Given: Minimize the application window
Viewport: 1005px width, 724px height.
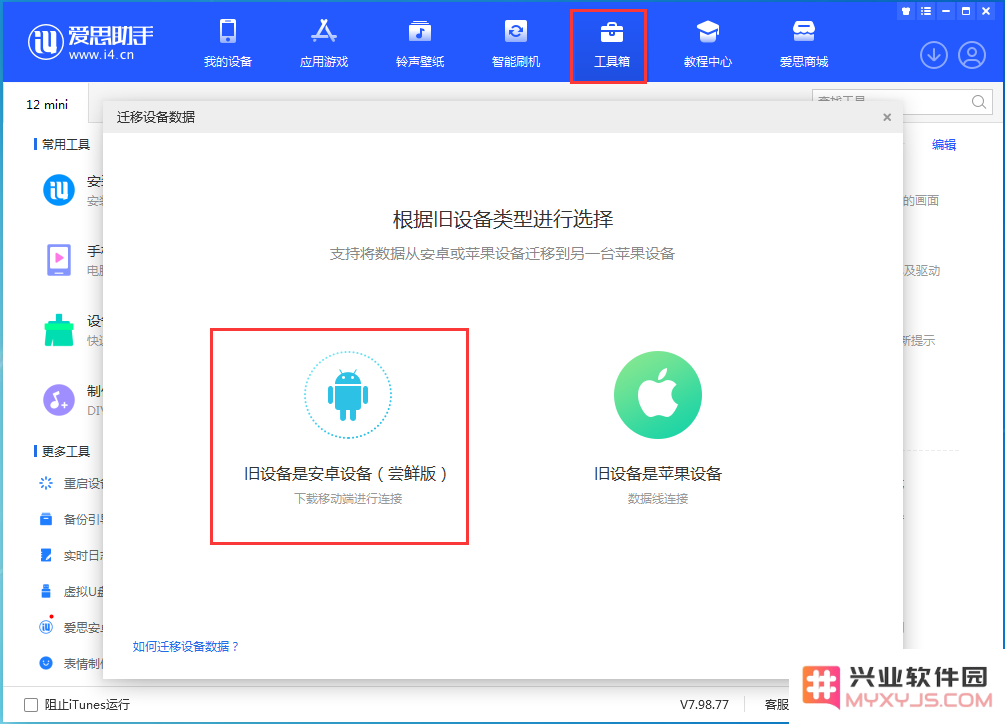Looking at the screenshot, I should point(946,11).
